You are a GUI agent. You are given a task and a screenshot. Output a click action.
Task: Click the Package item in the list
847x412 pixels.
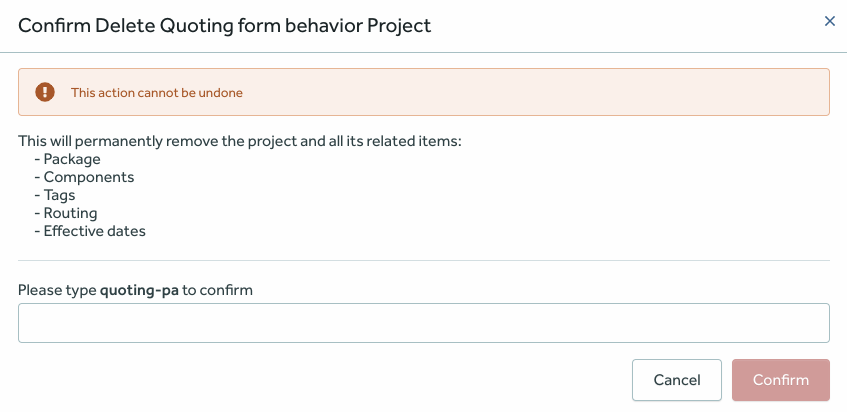click(72, 159)
